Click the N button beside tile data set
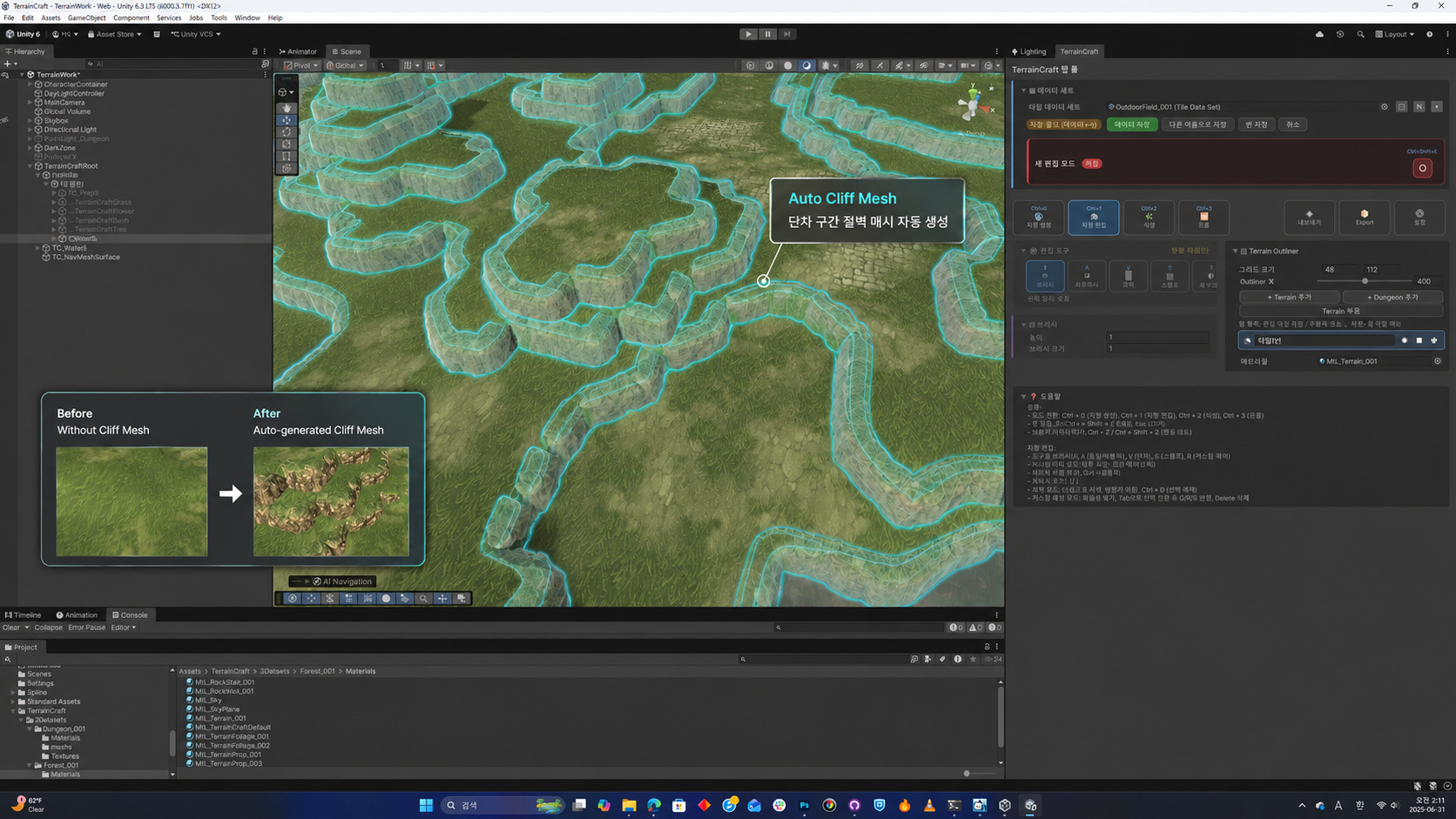 point(1419,107)
